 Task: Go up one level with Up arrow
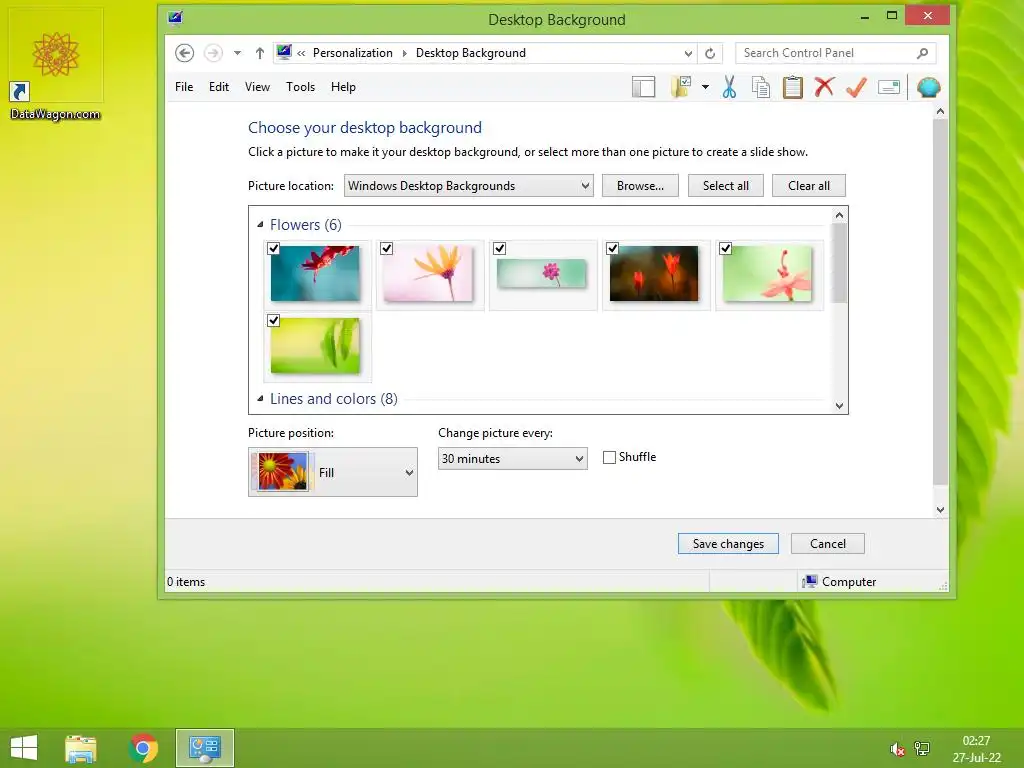coord(260,53)
